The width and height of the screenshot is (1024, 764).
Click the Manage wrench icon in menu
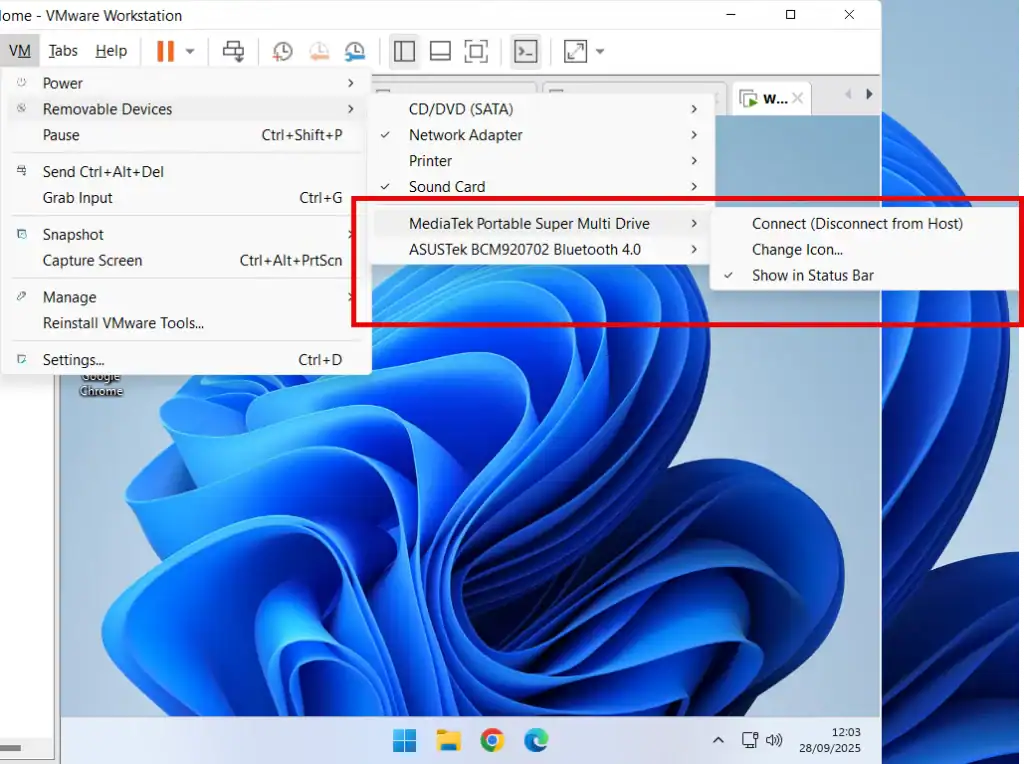(22, 296)
